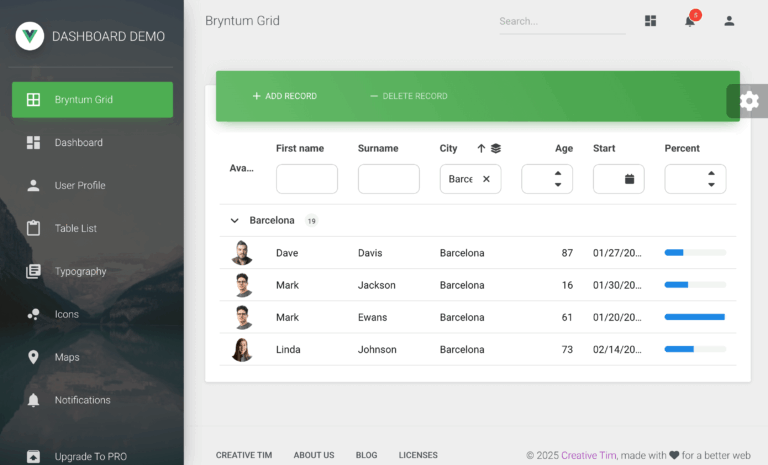Open Bryntum Grid in the sidebar
Viewport: 768px width, 465px height.
93,99
